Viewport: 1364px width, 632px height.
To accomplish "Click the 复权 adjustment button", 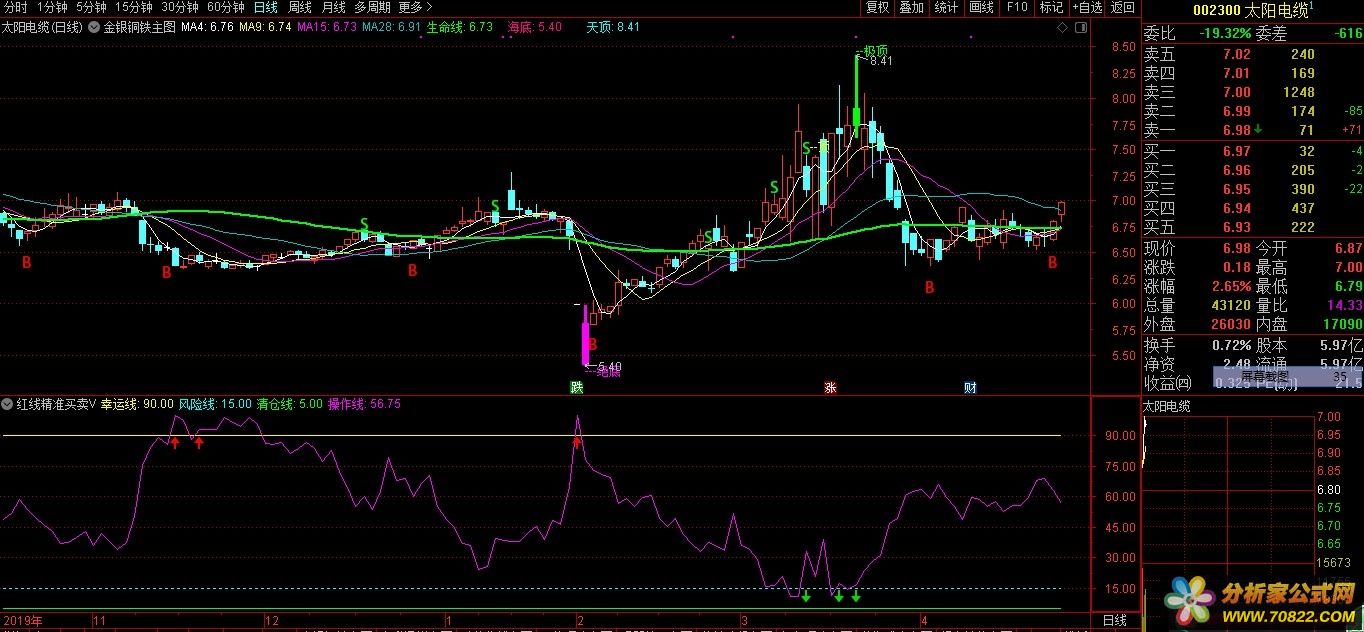I will coord(877,7).
